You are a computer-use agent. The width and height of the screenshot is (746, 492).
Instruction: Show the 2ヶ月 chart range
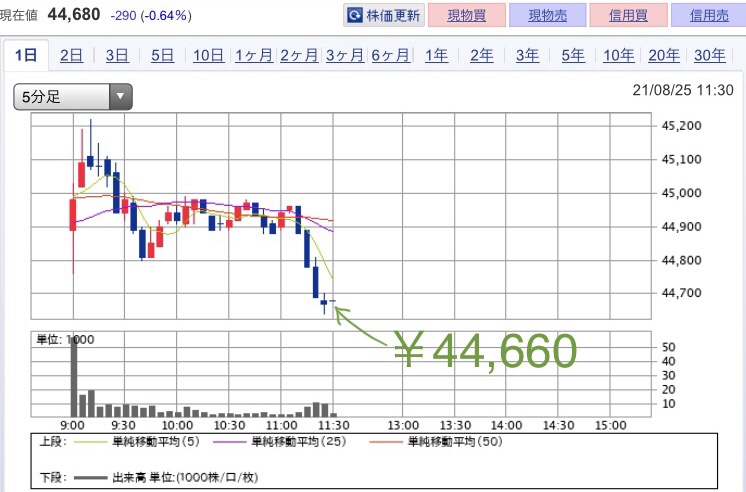[x=299, y=56]
